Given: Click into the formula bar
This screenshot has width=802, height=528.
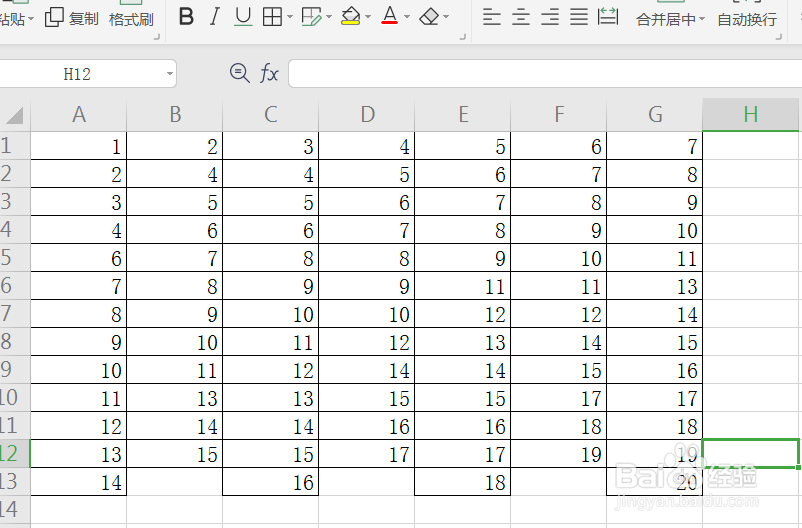Looking at the screenshot, I should click(545, 74).
